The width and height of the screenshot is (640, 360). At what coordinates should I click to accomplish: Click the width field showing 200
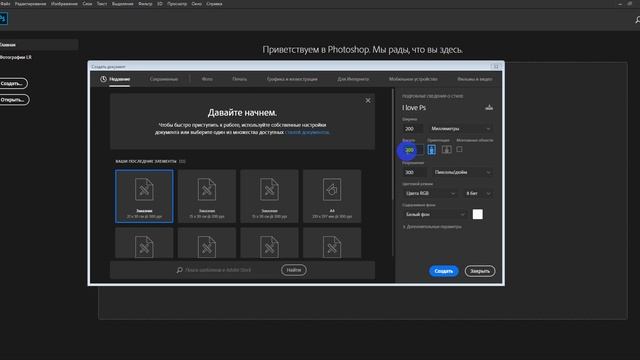413,129
